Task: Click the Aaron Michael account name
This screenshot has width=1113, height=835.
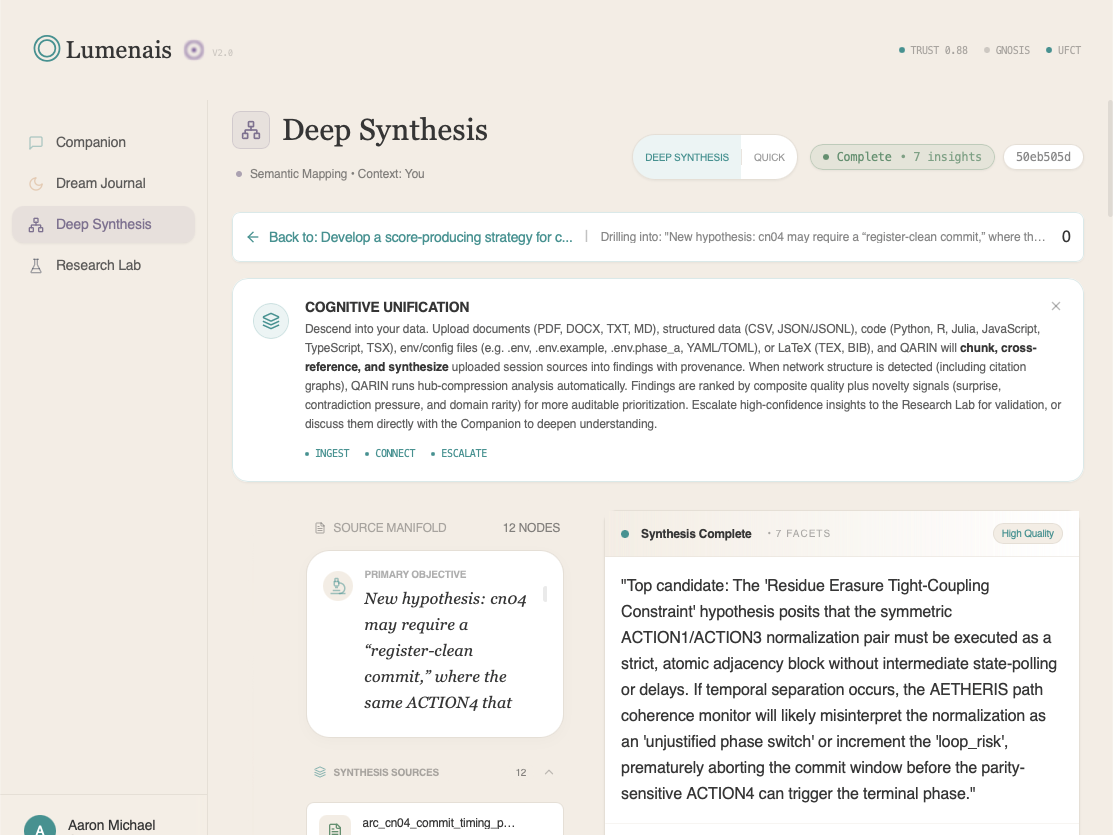Action: coord(111,825)
